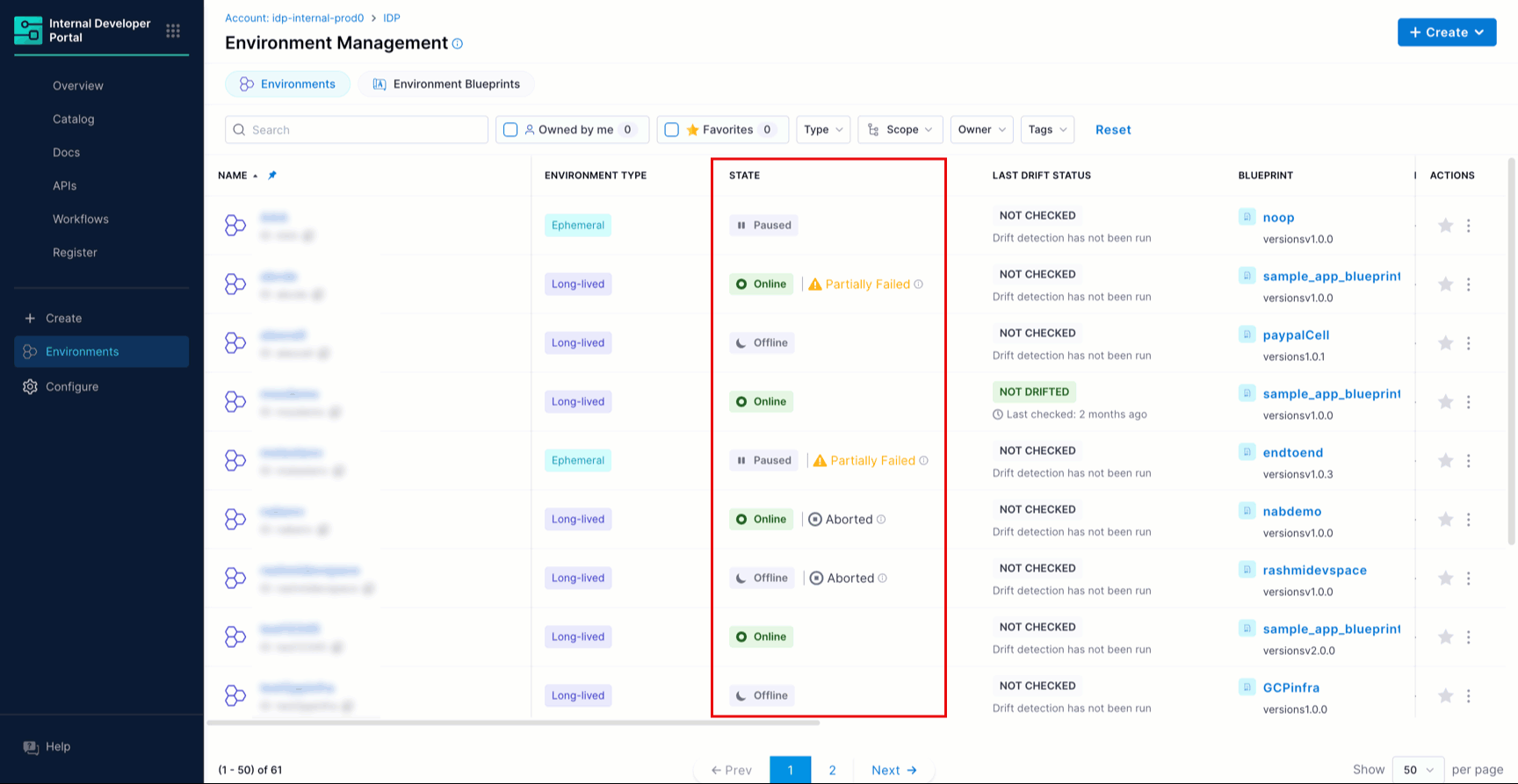
Task: Open Workflows in the sidebar
Action: tap(81, 219)
